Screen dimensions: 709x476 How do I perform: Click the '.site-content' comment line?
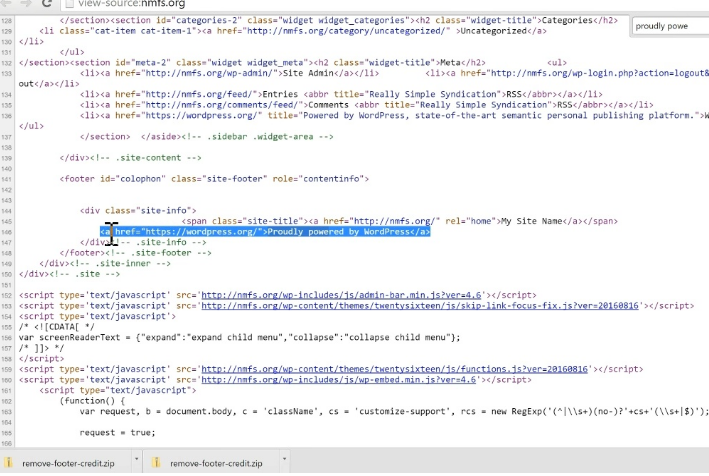[146, 158]
